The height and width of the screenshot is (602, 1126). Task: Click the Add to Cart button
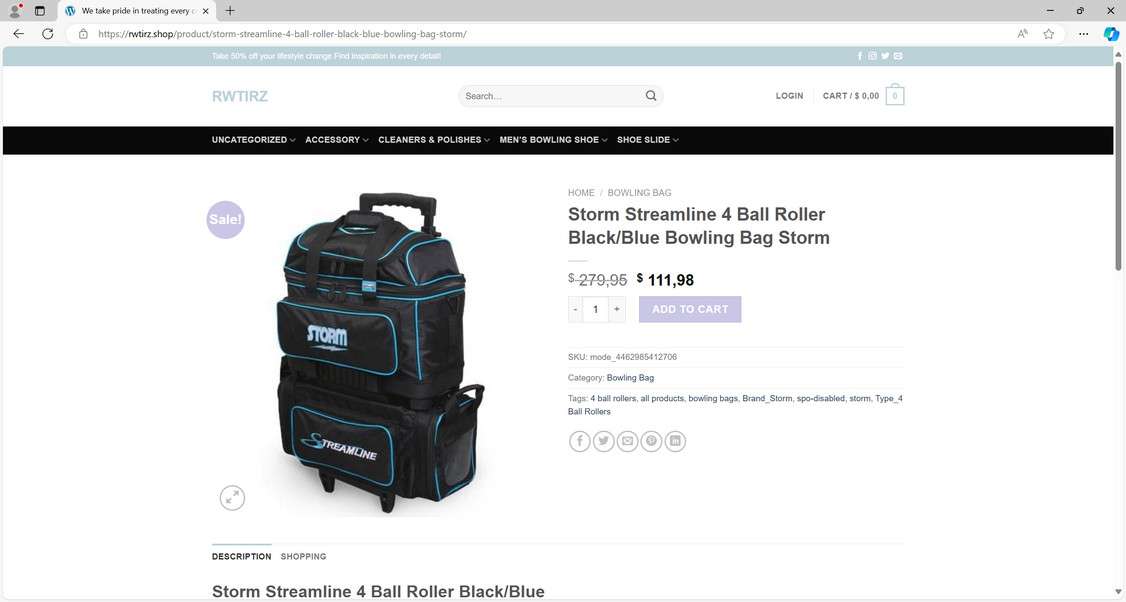pos(690,309)
